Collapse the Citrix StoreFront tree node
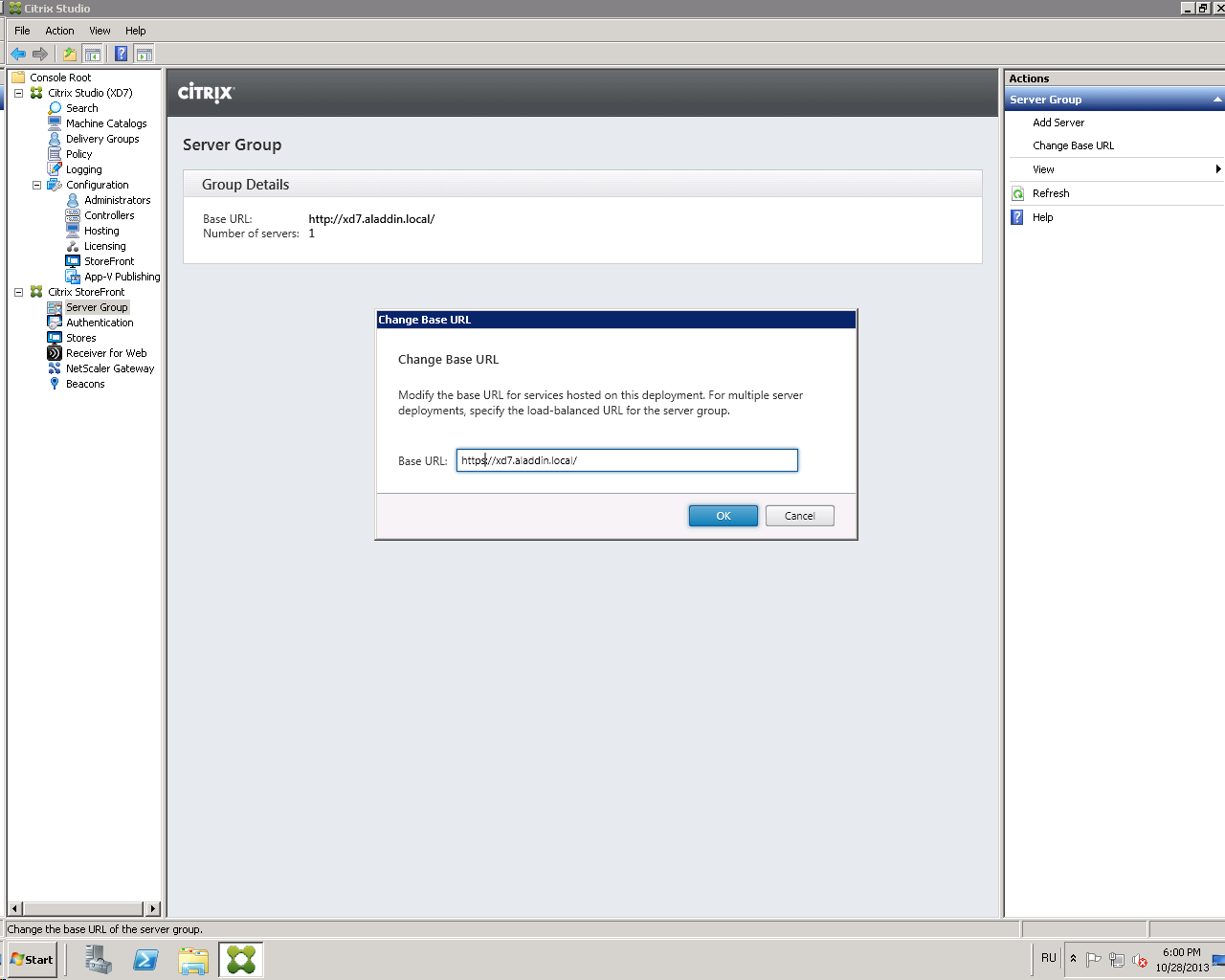Screen dimensions: 1225x980 (x=18, y=292)
